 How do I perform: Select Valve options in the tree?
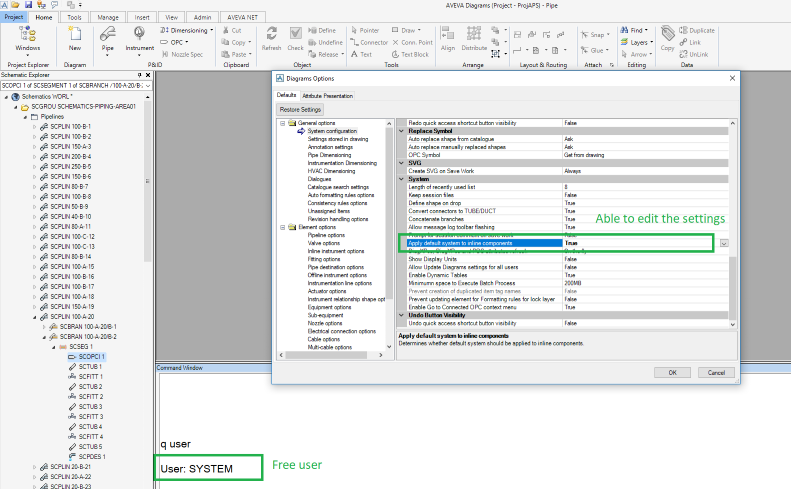tap(323, 243)
